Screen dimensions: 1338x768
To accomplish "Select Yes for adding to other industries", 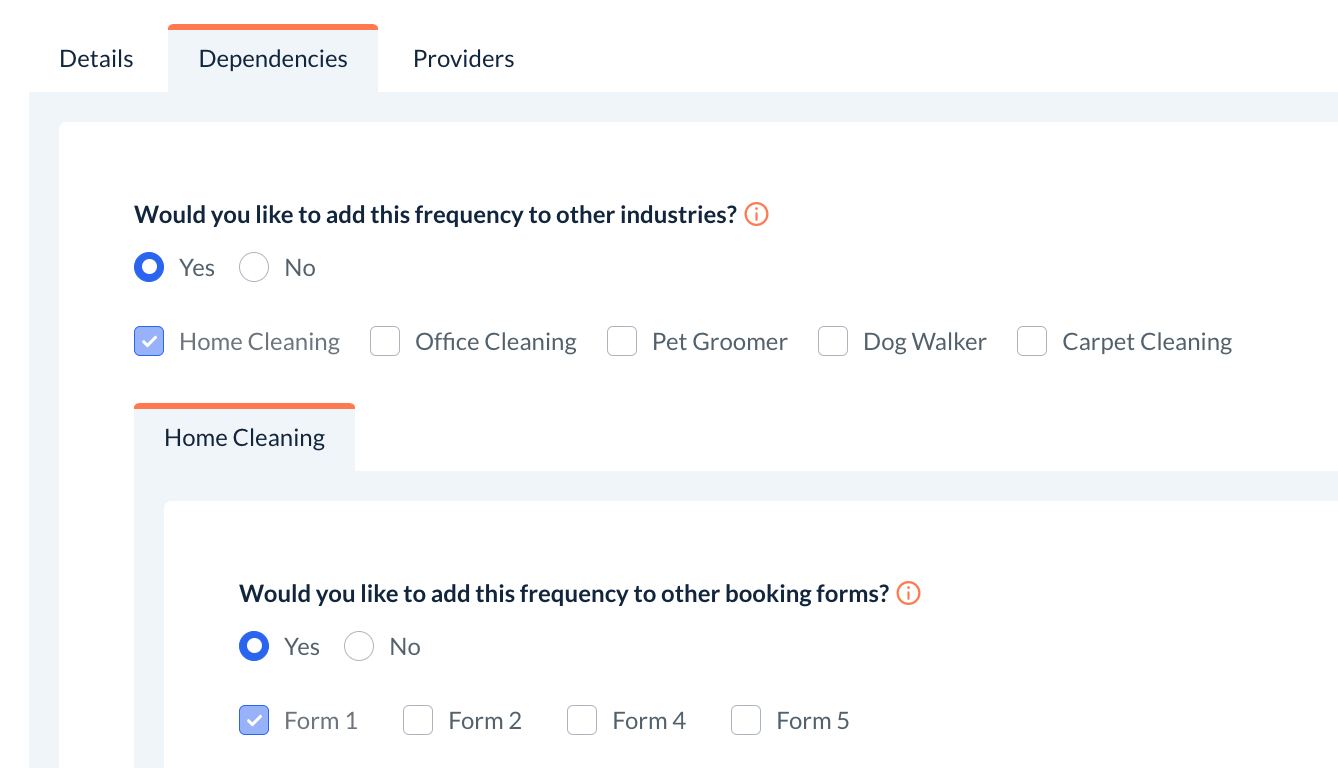I will [149, 267].
